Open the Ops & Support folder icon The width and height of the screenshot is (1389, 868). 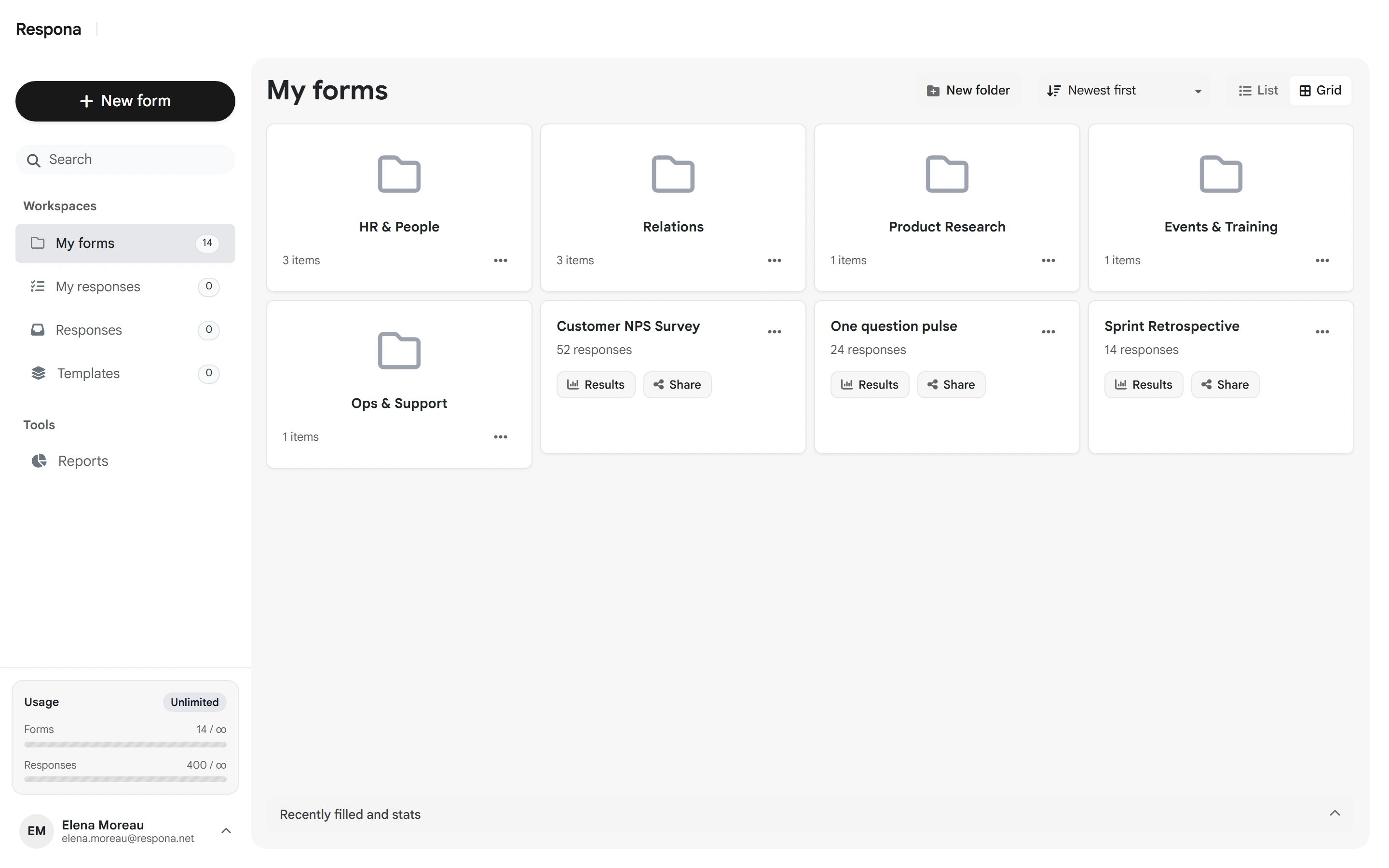[x=399, y=350]
